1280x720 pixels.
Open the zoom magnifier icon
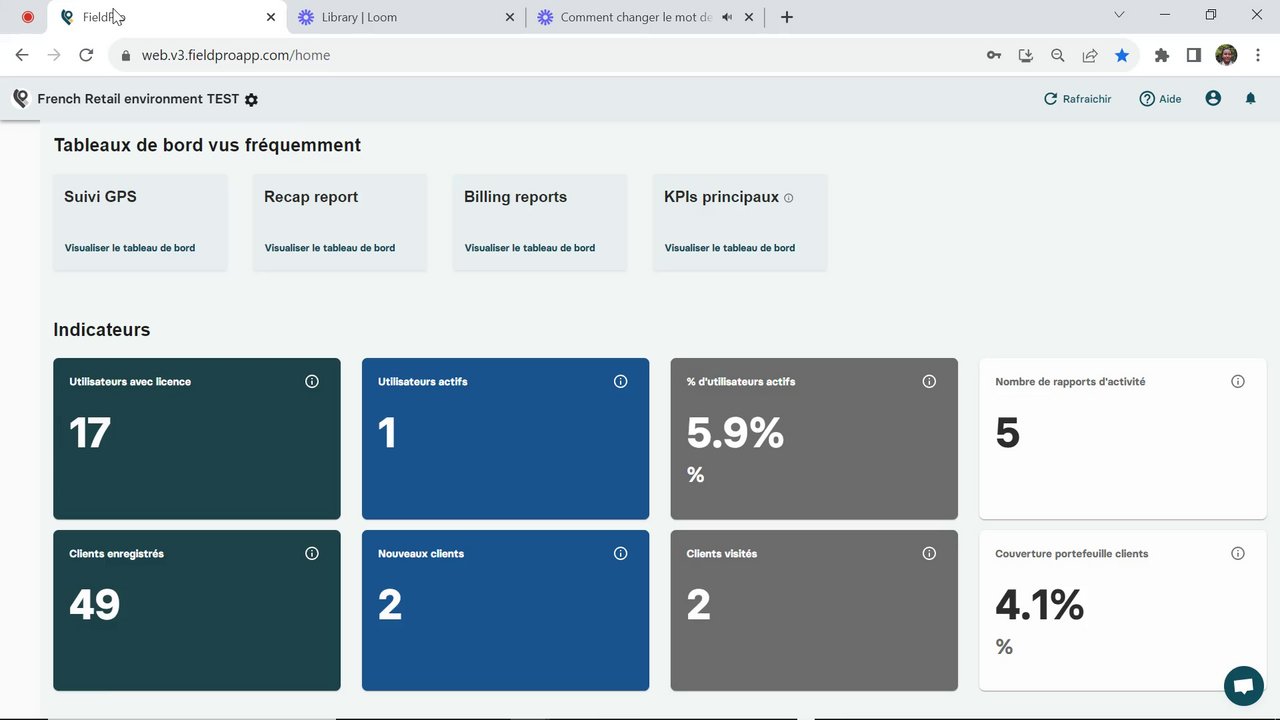1058,55
